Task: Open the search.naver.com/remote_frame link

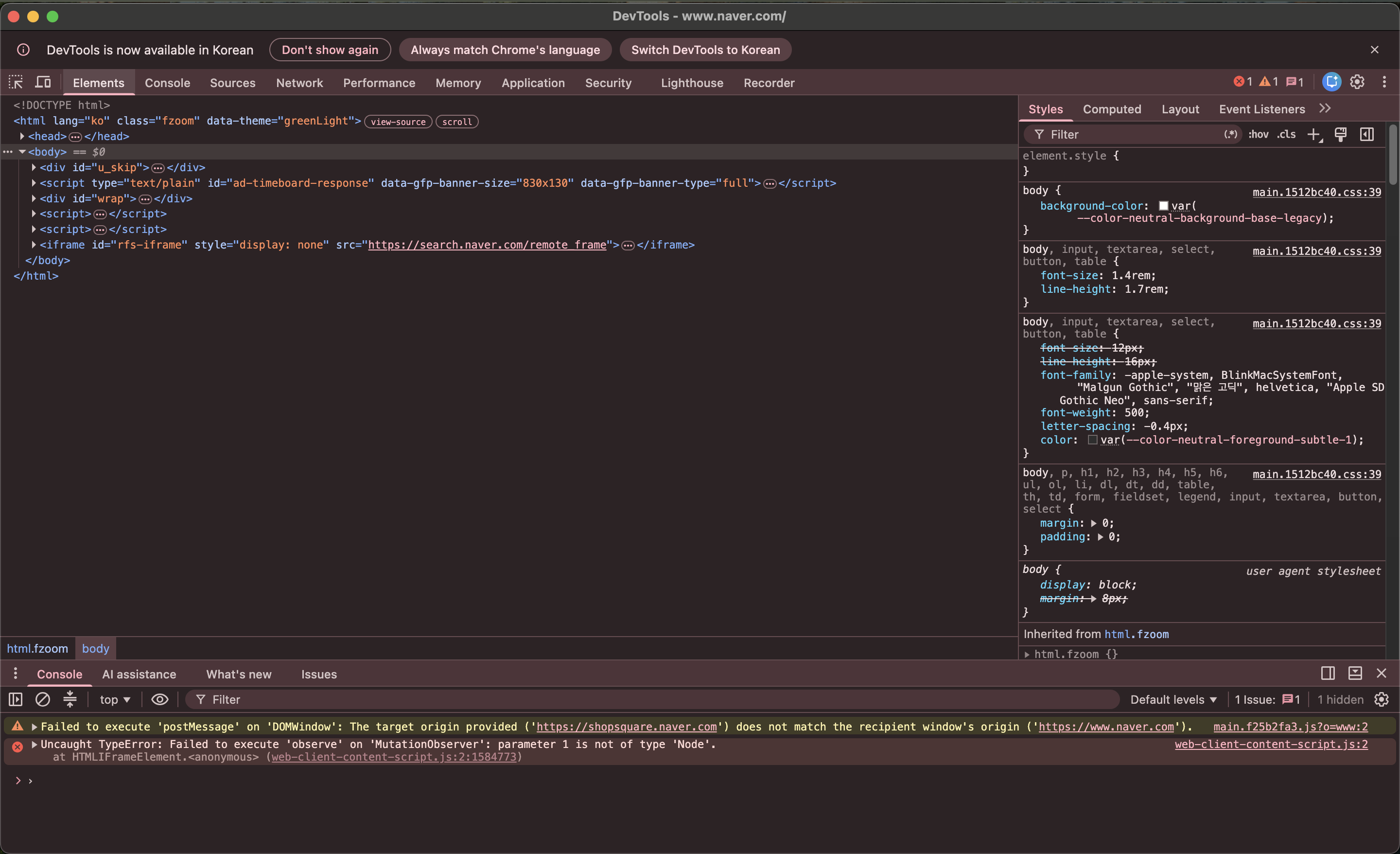Action: click(x=487, y=245)
